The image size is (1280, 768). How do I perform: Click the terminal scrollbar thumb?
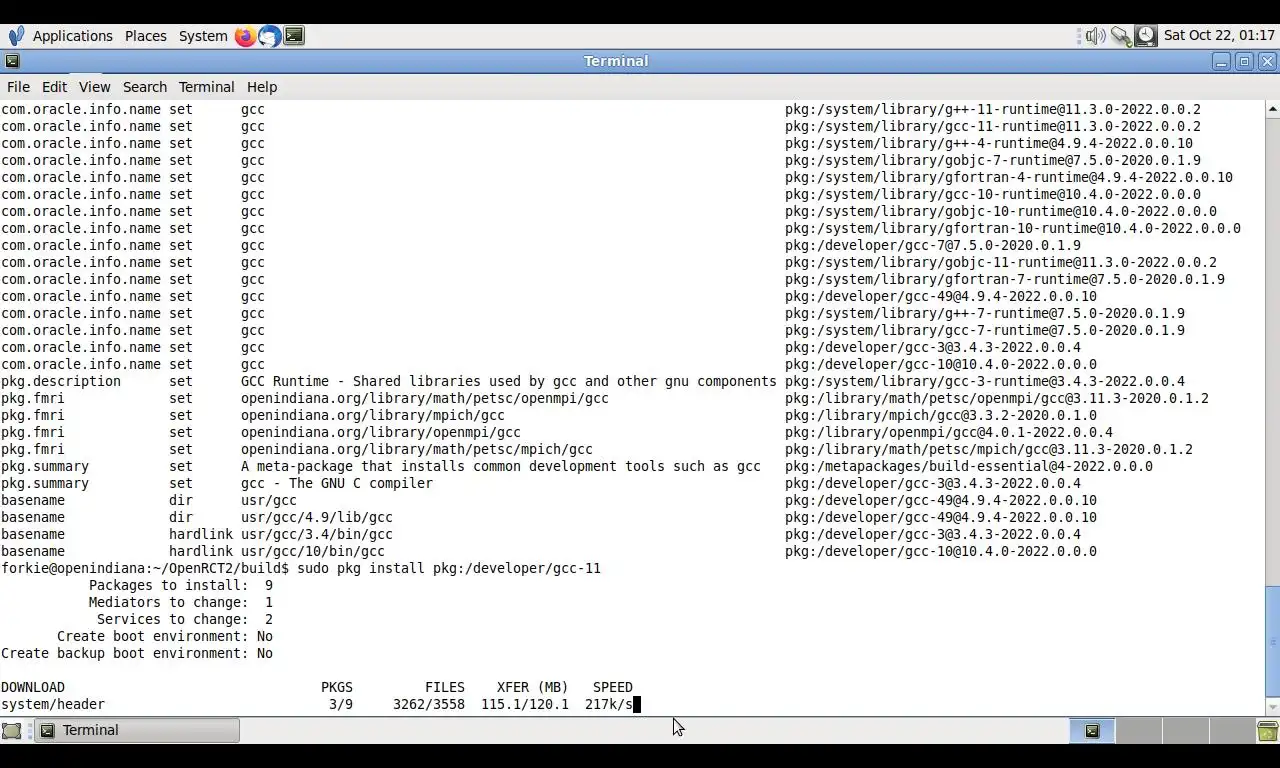pos(1272,641)
